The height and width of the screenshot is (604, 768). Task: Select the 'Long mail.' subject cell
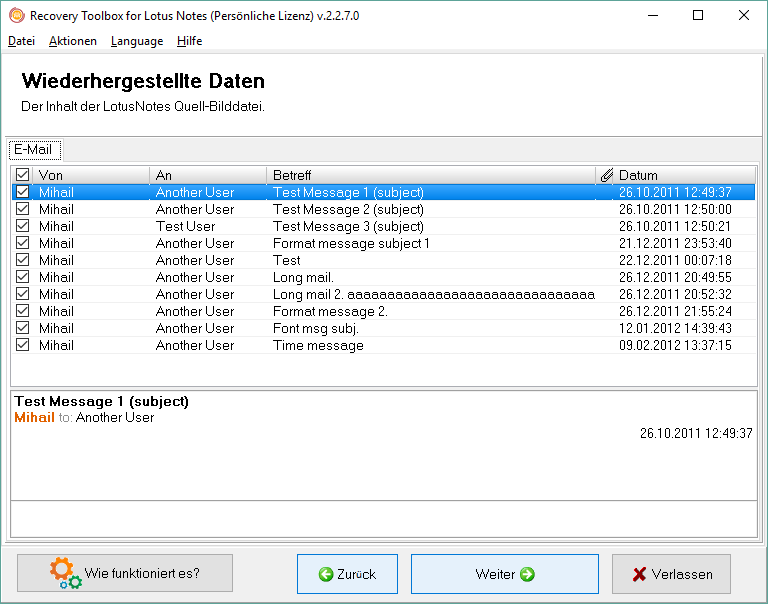[x=303, y=277]
